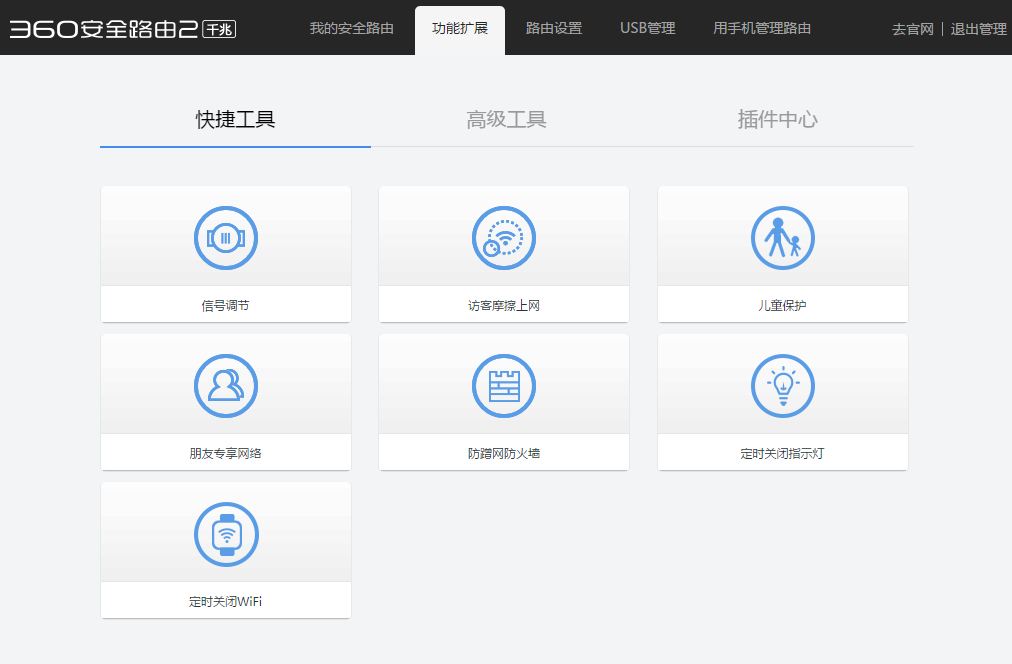Select 用手机管理路由 in the navigation bar
The width and height of the screenshot is (1012, 664).
click(x=764, y=29)
